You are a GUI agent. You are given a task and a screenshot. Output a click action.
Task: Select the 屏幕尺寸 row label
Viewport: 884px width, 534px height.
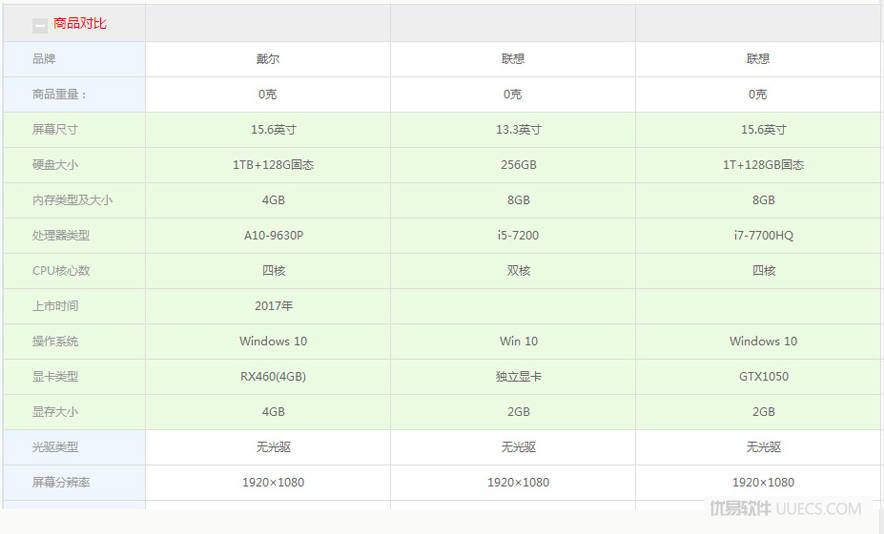click(x=55, y=130)
